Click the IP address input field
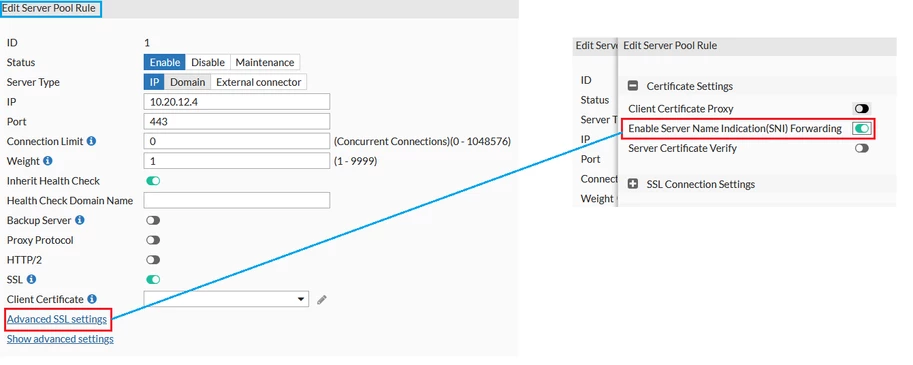The image size is (913, 365). 236,102
